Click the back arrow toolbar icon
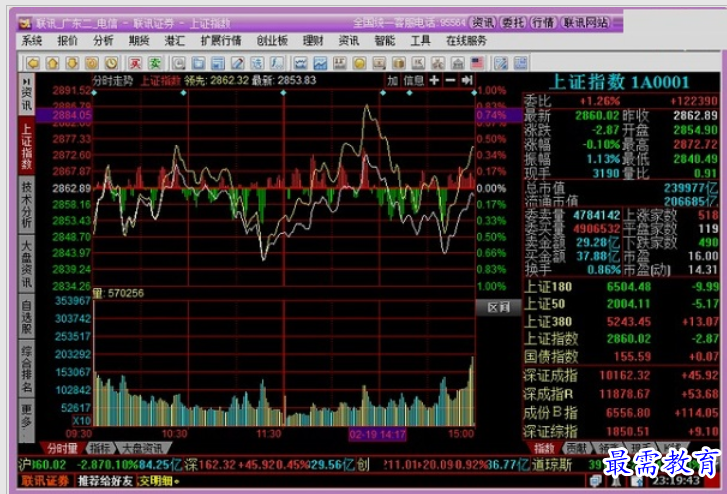Screen dimensions: 727x494 pyautogui.click(x=33, y=63)
